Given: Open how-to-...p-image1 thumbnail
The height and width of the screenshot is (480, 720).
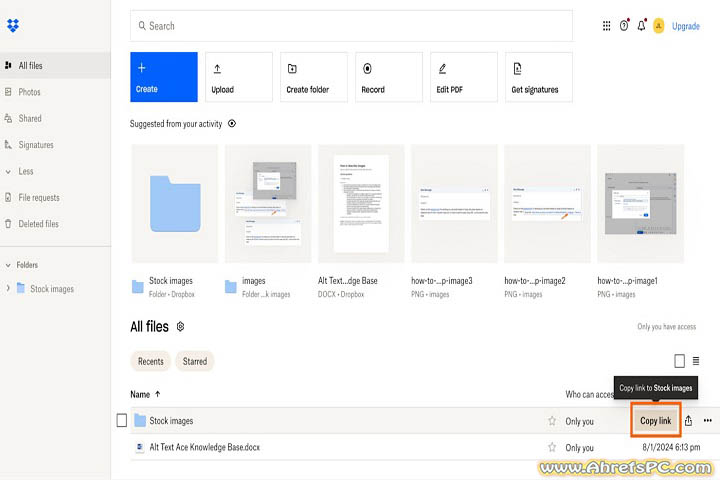Looking at the screenshot, I should [641, 203].
